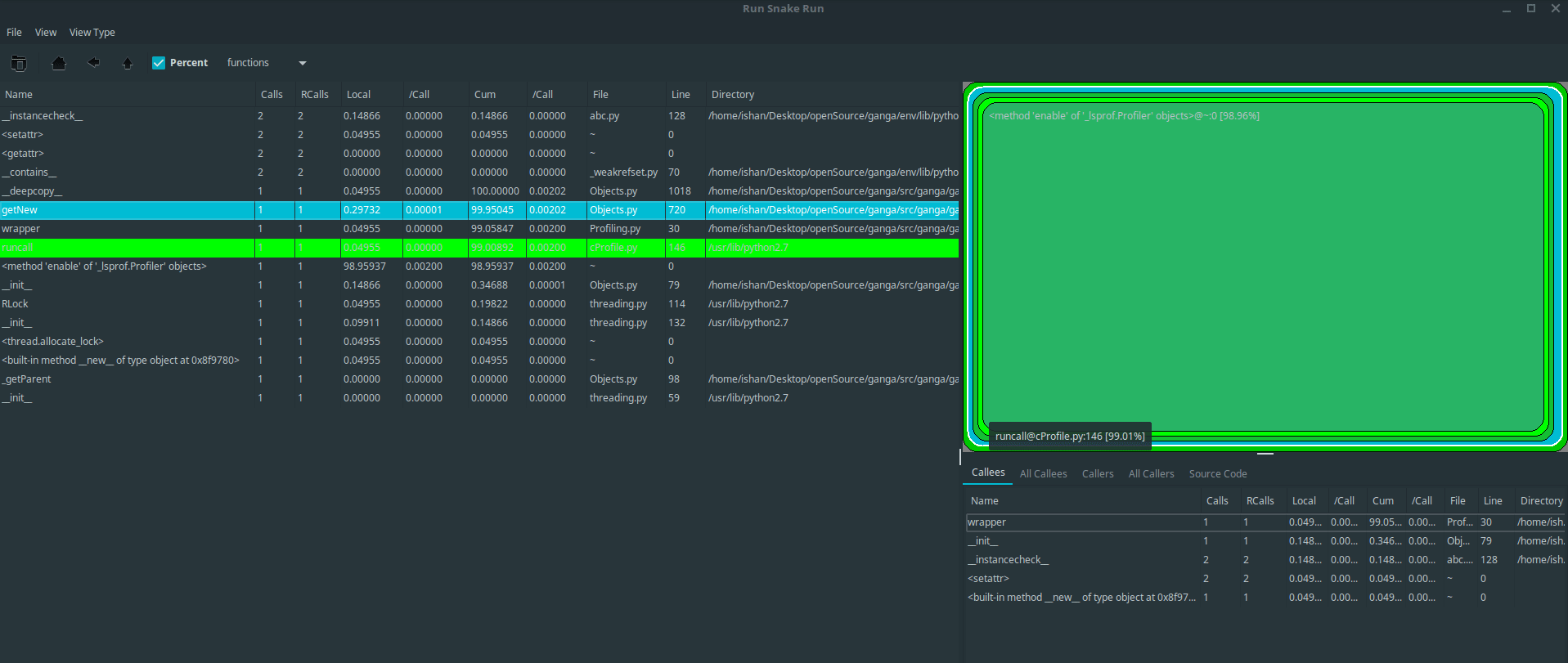Select the _getParent row
This screenshot has width=1568, height=663.
pos(479,379)
